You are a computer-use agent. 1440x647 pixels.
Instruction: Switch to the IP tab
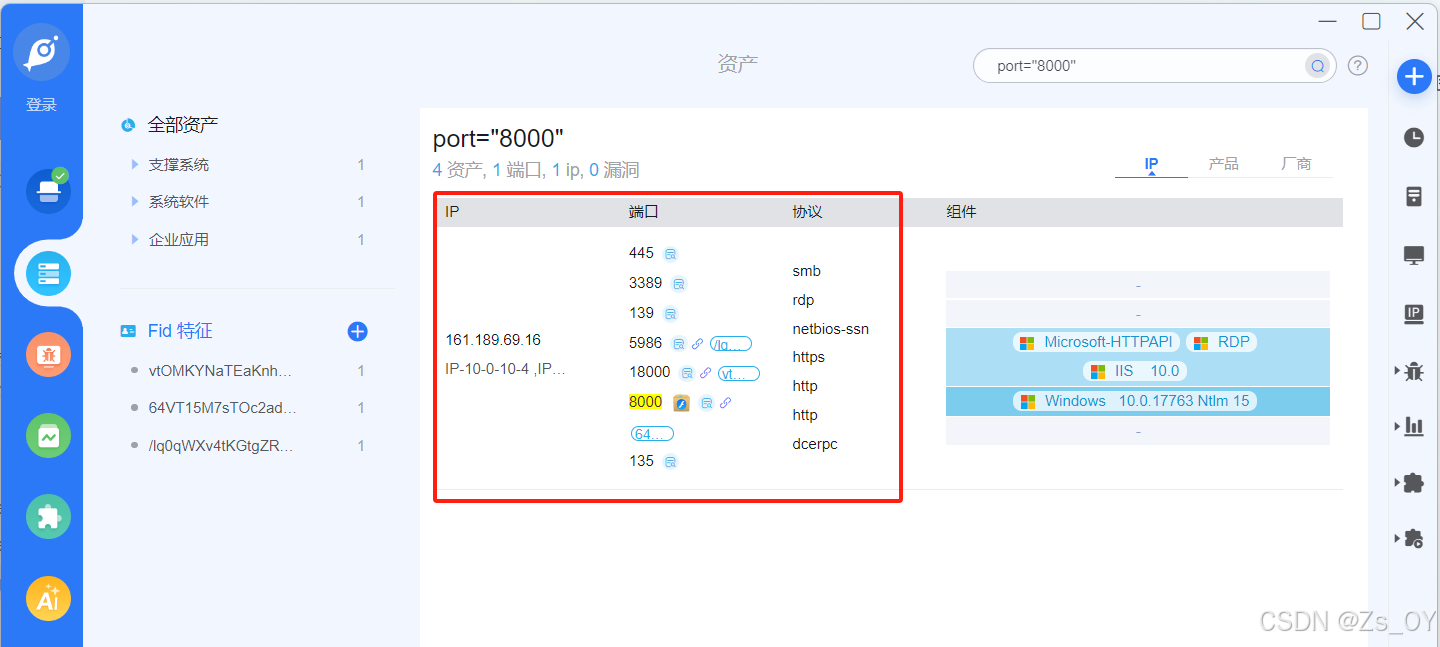pyautogui.click(x=1151, y=164)
